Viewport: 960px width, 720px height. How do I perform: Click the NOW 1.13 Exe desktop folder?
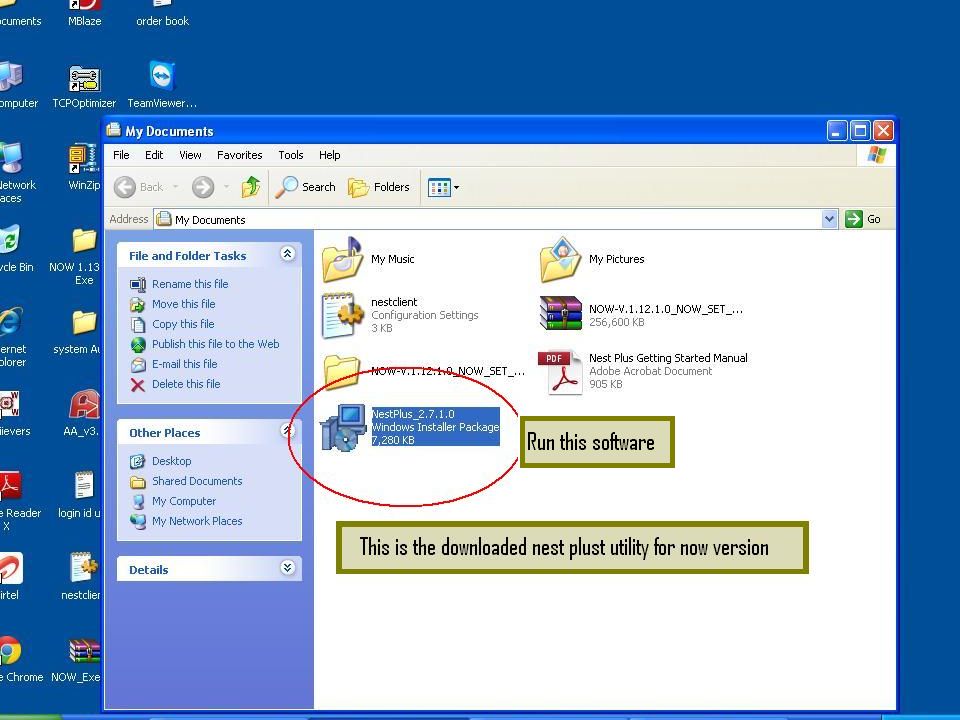click(75, 256)
